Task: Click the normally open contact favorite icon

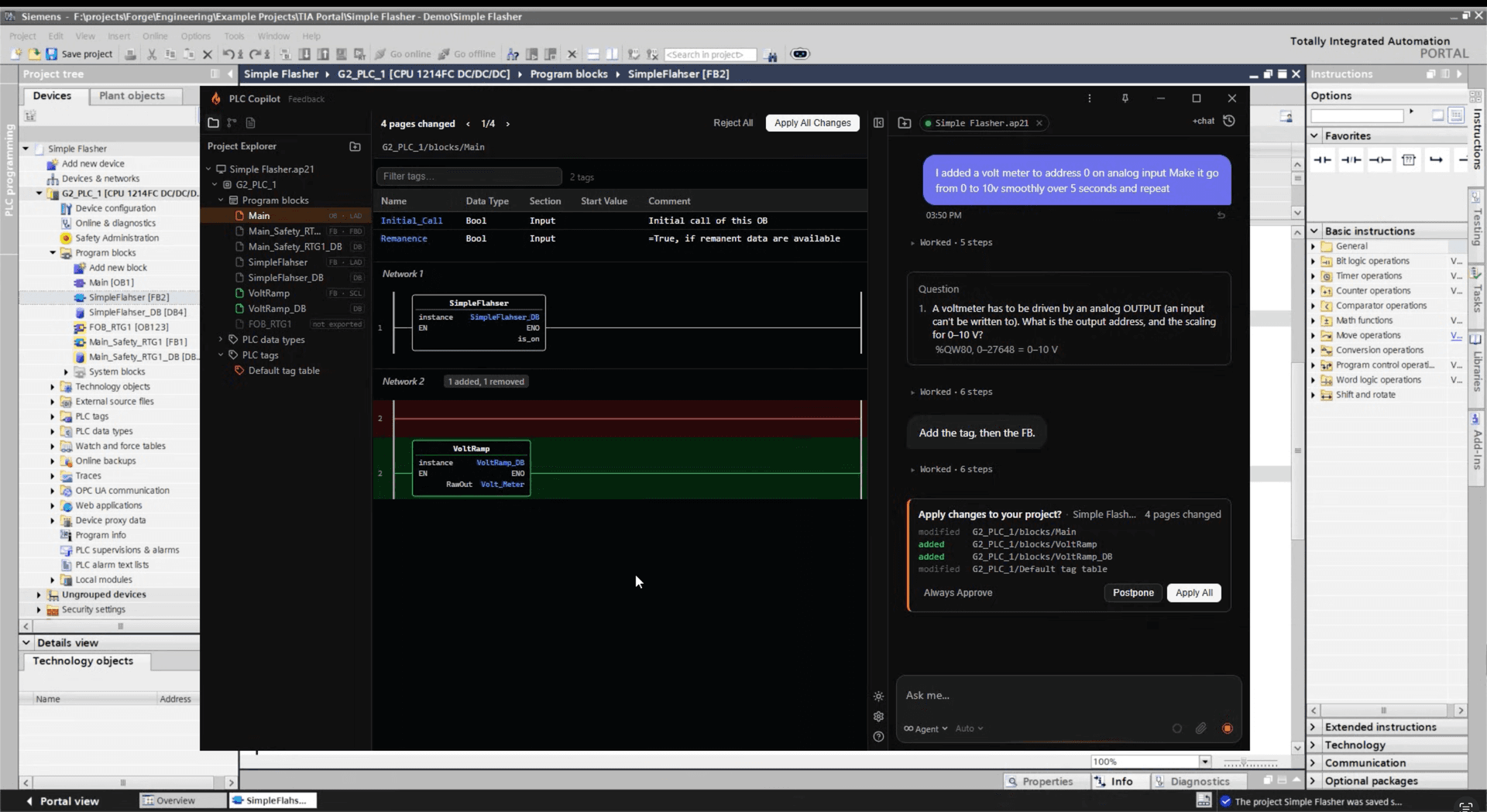Action: click(1323, 159)
